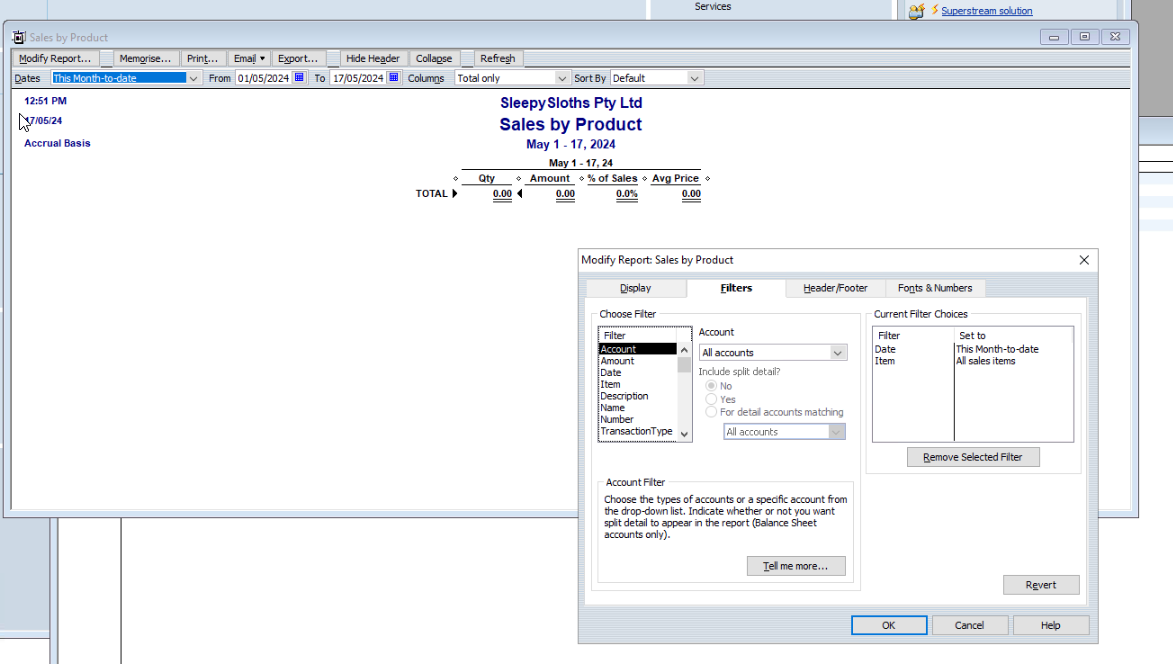Close the Sales by Product window

click(1115, 37)
